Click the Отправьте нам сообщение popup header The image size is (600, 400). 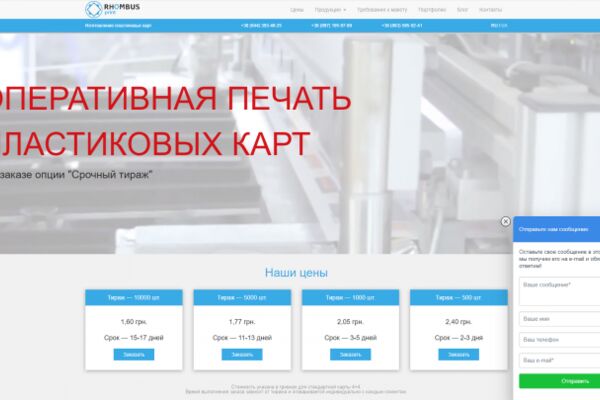click(557, 229)
